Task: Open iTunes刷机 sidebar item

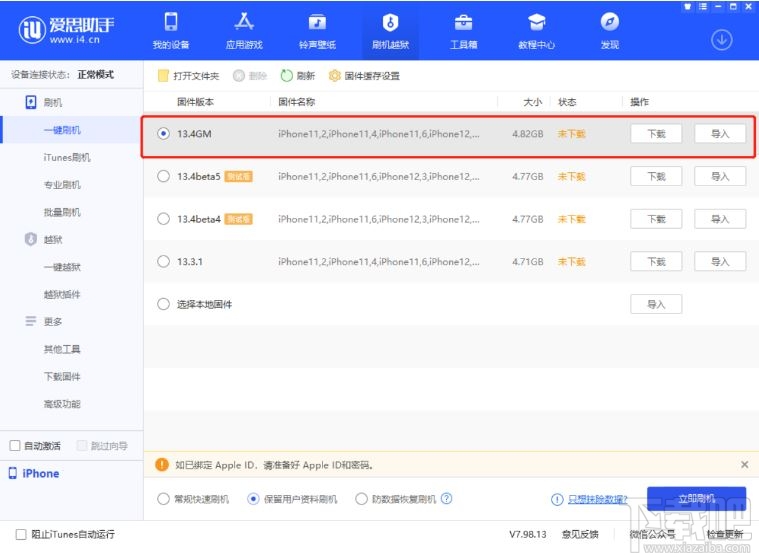Action: (67, 157)
